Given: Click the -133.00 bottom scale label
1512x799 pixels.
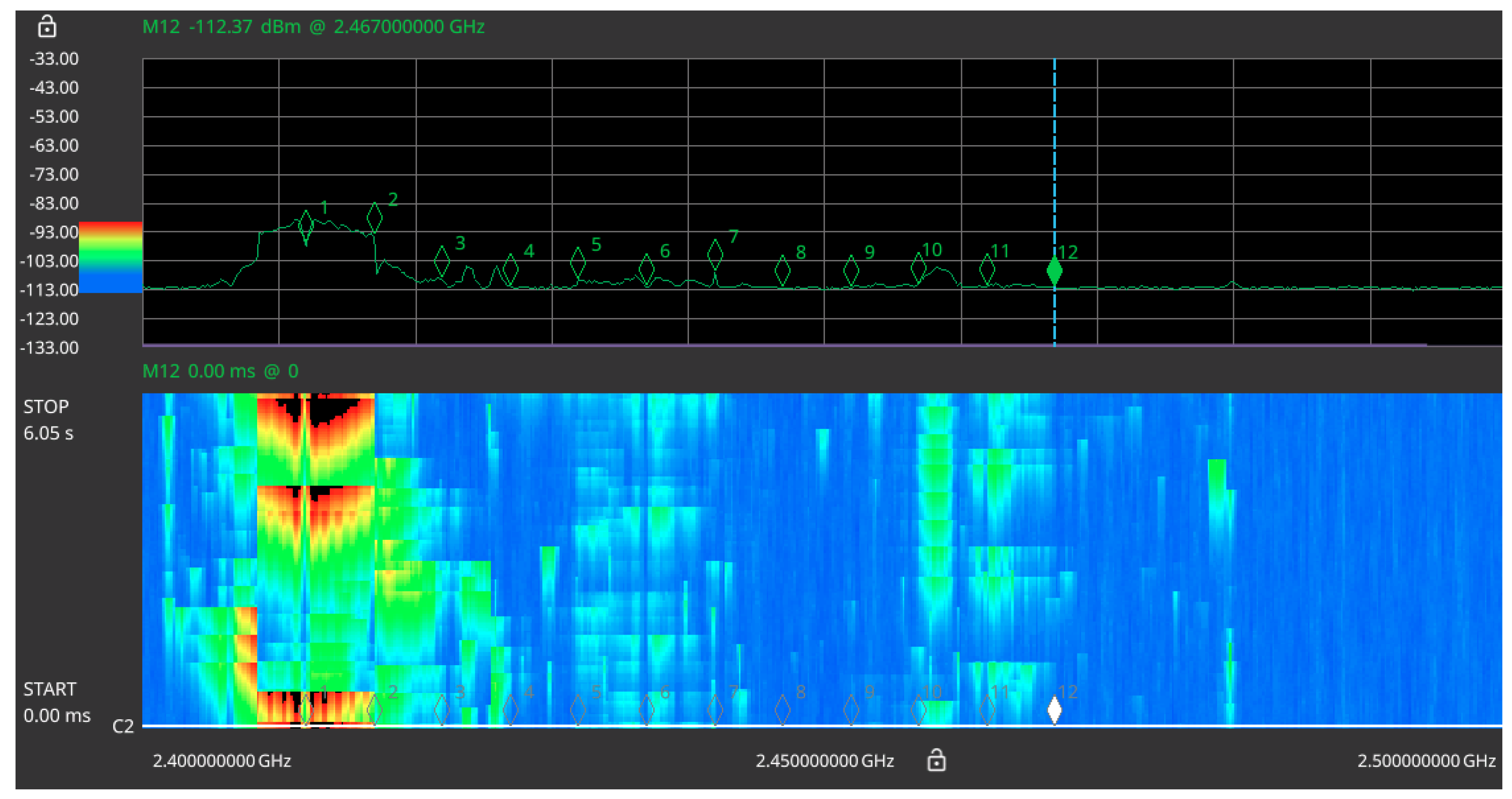Looking at the screenshot, I should (50, 348).
